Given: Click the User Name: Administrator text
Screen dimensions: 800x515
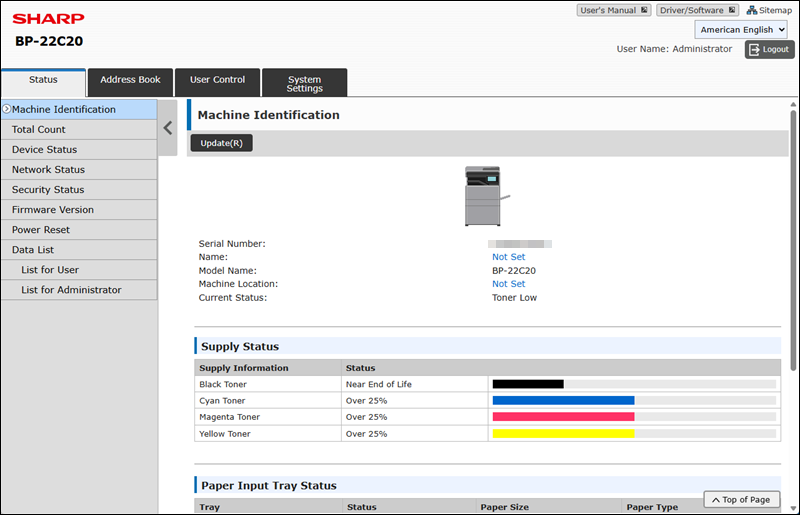Looking at the screenshot, I should click(x=674, y=49).
